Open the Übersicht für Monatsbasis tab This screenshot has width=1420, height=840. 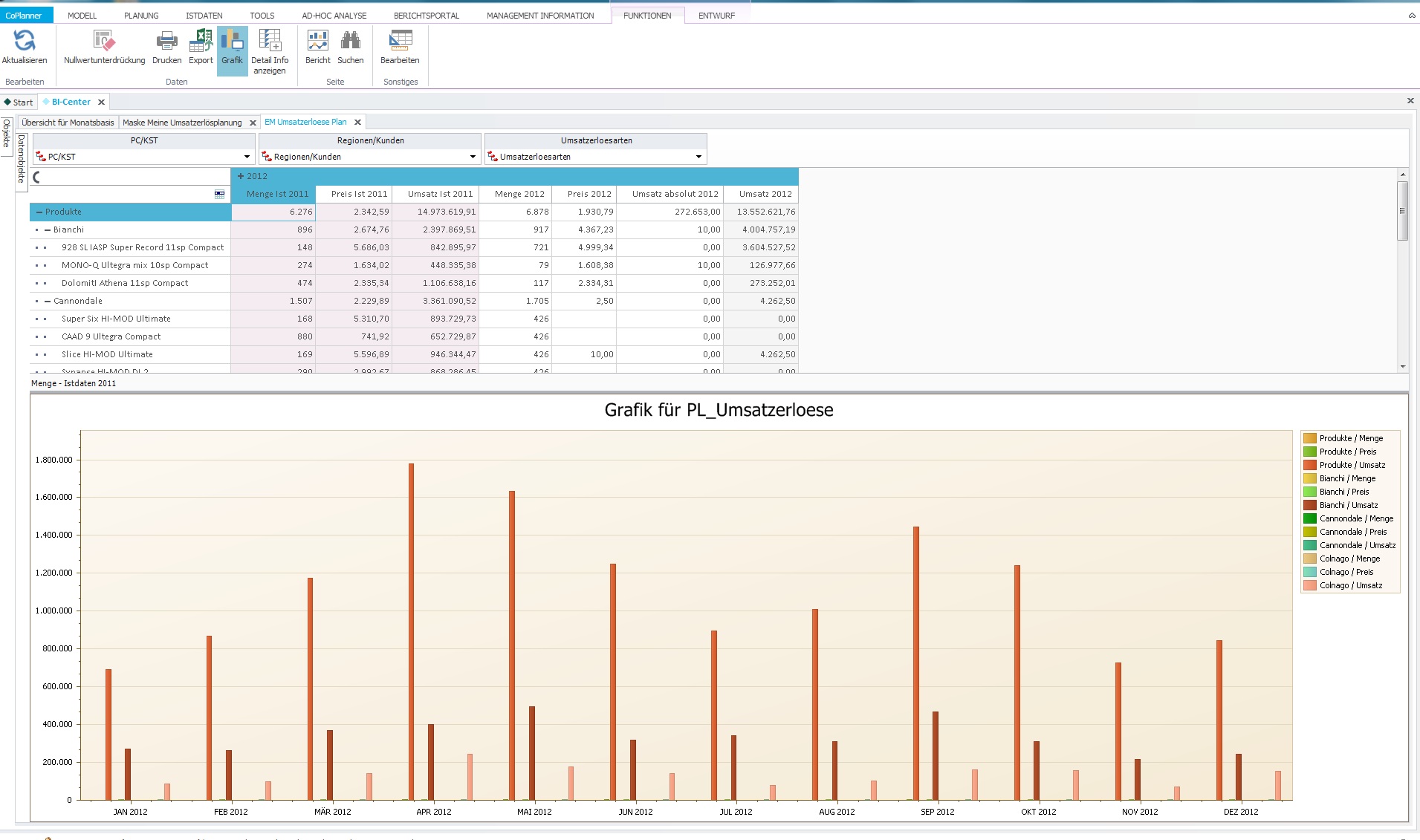pyautogui.click(x=68, y=123)
